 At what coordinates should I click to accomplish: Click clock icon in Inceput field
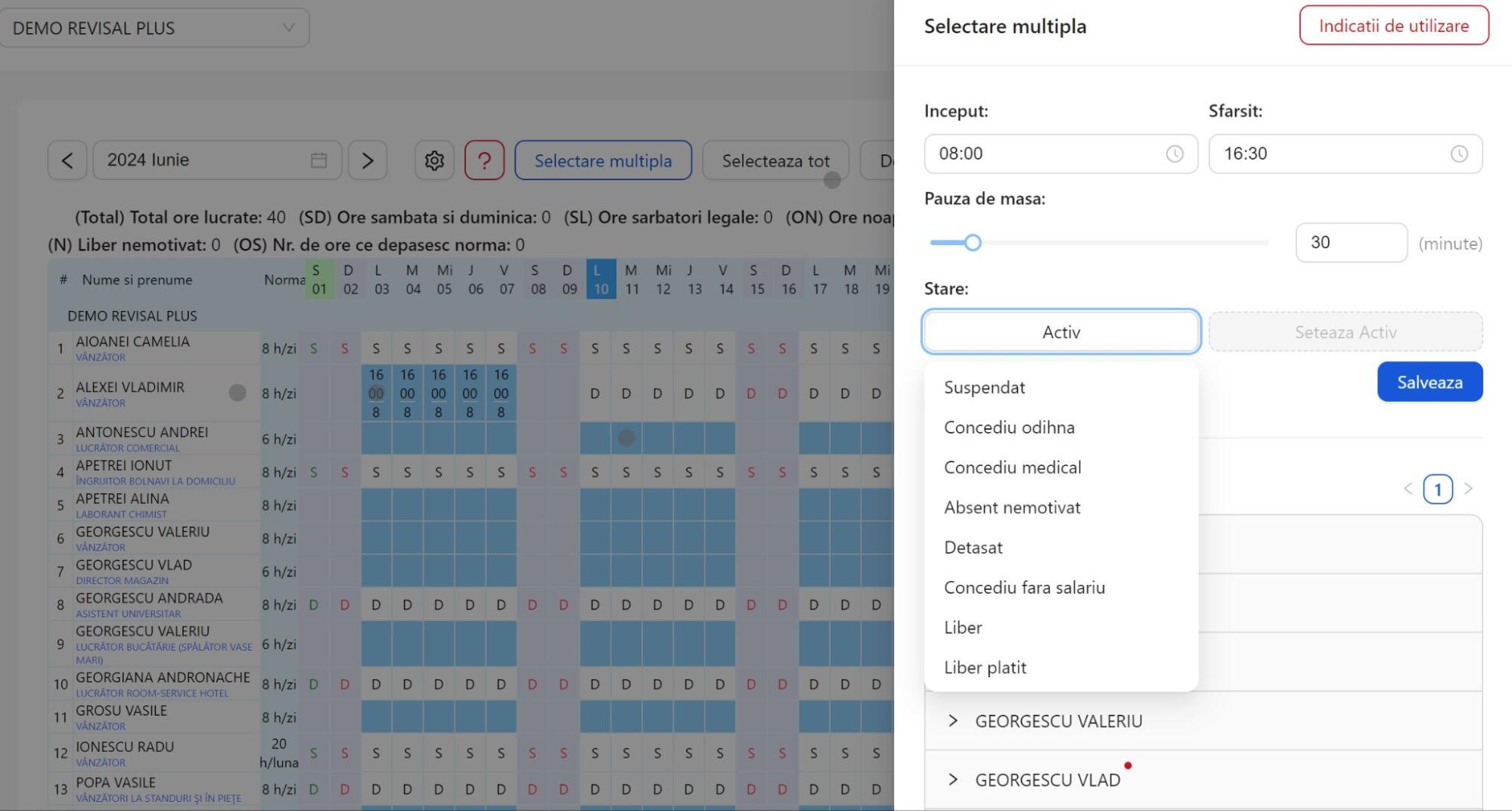click(x=1174, y=154)
